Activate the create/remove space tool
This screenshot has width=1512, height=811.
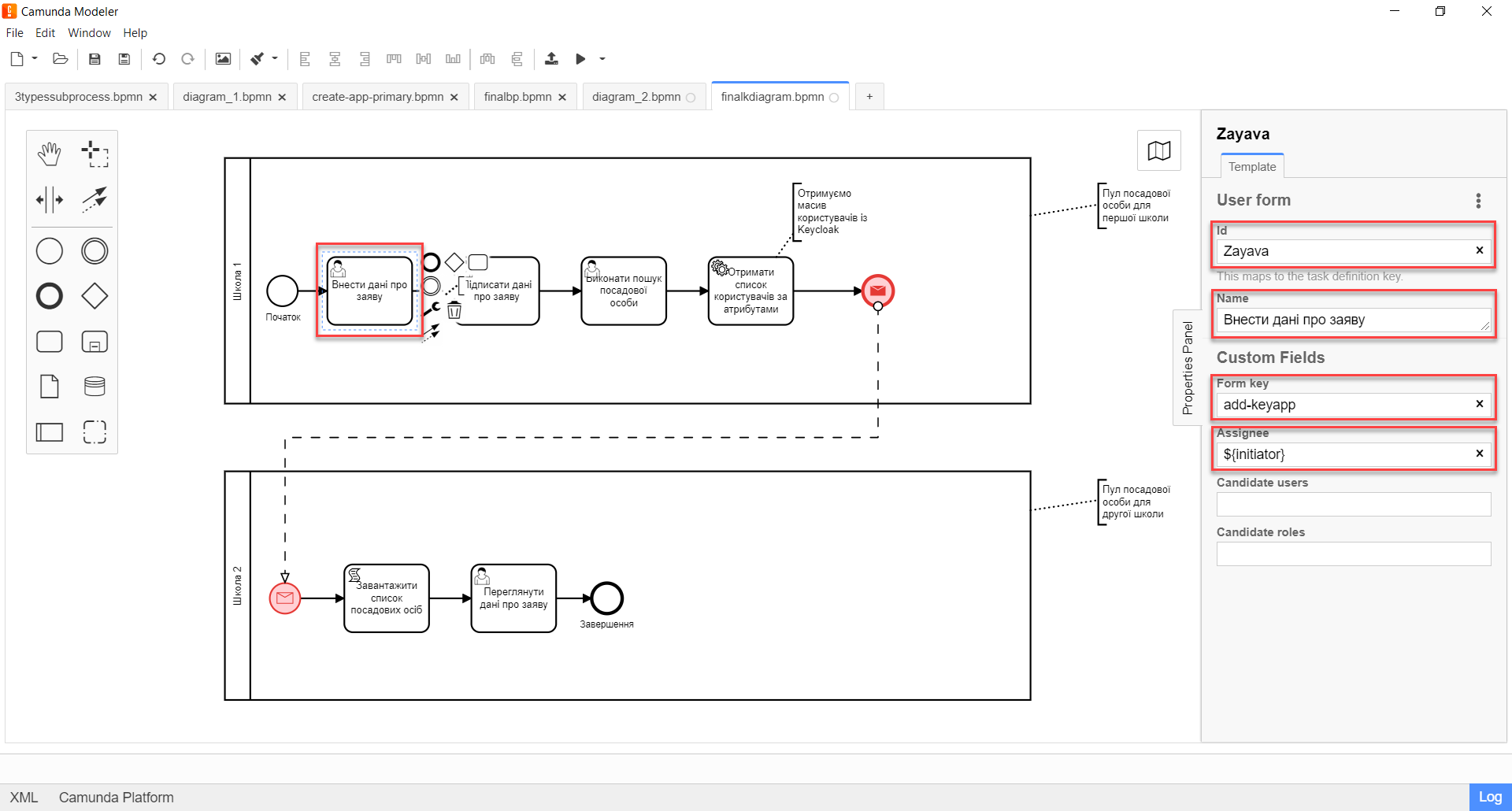[50, 199]
